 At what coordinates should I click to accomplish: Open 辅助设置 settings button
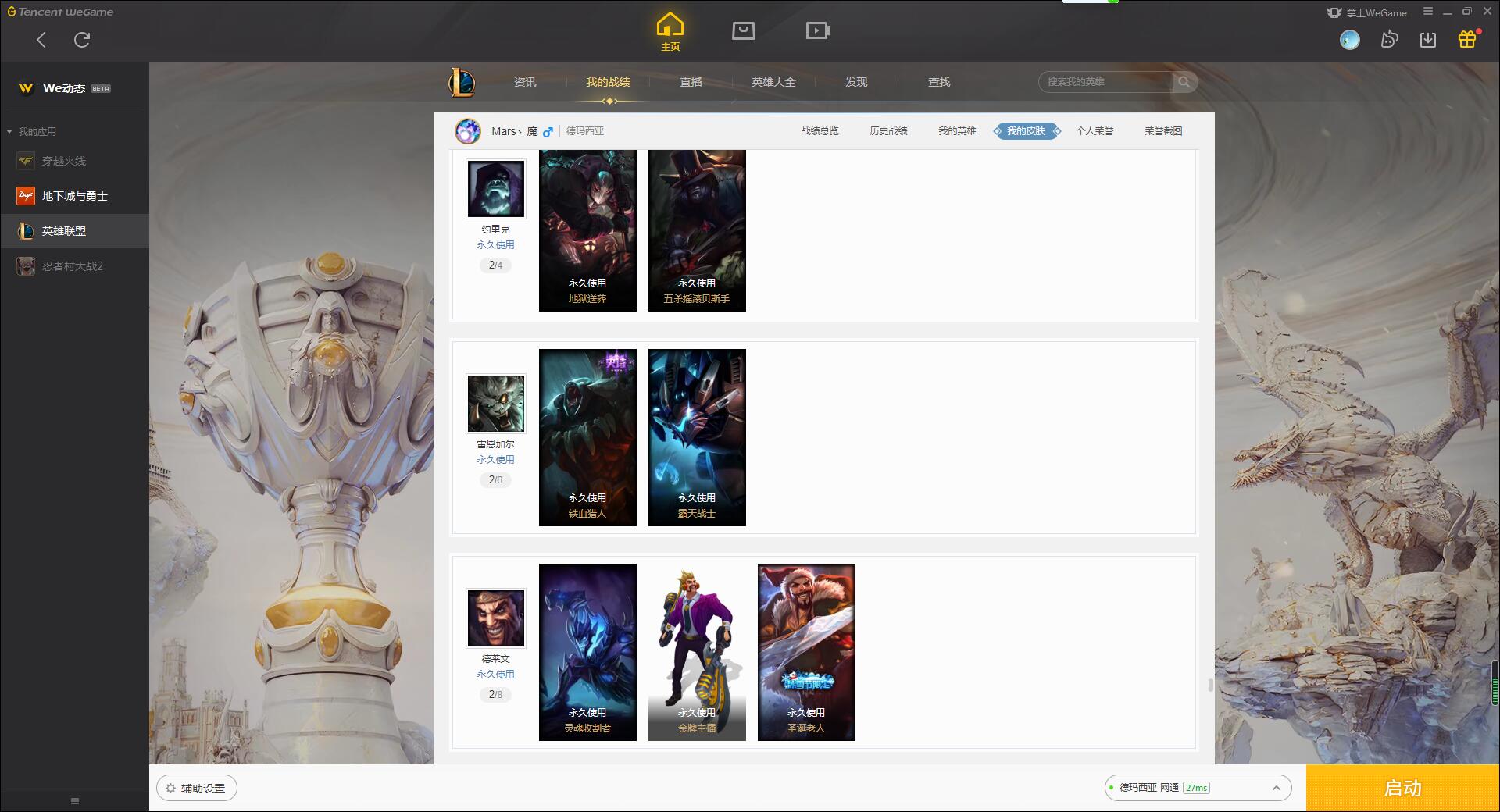tap(197, 789)
